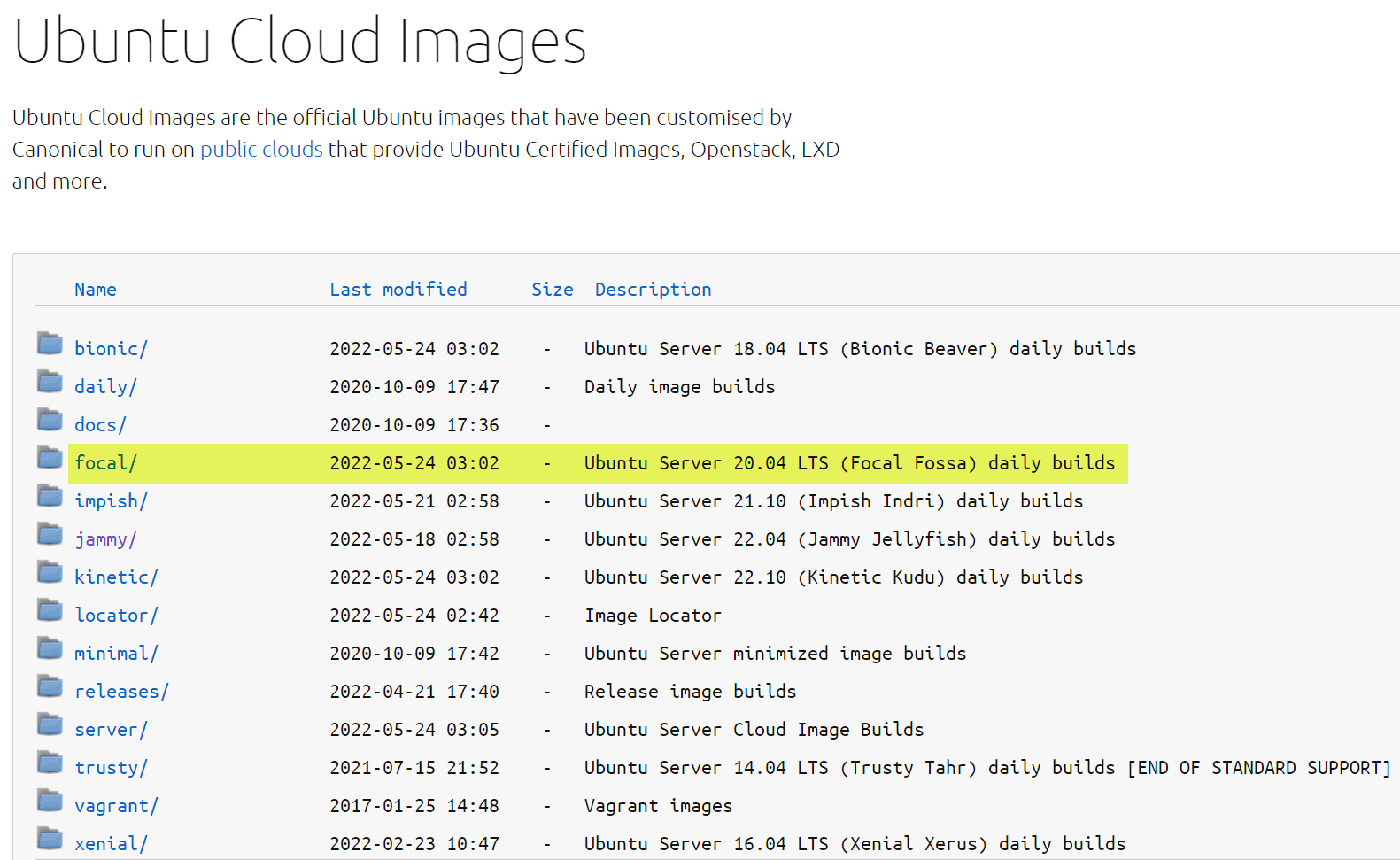
Task: Click the folder icon beside docs/
Action: [50, 420]
